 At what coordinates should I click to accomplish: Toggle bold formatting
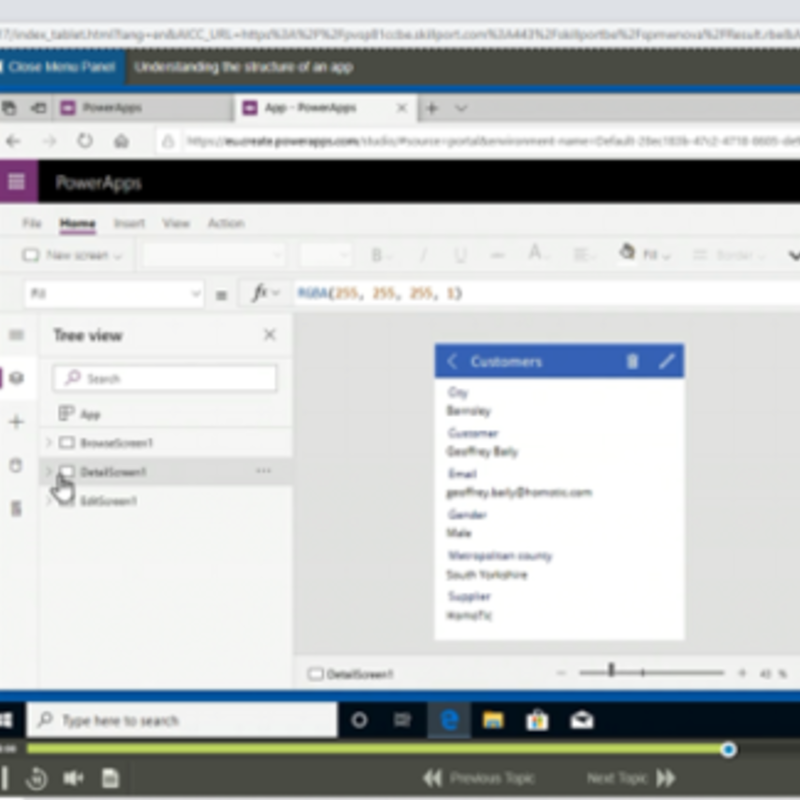point(377,255)
